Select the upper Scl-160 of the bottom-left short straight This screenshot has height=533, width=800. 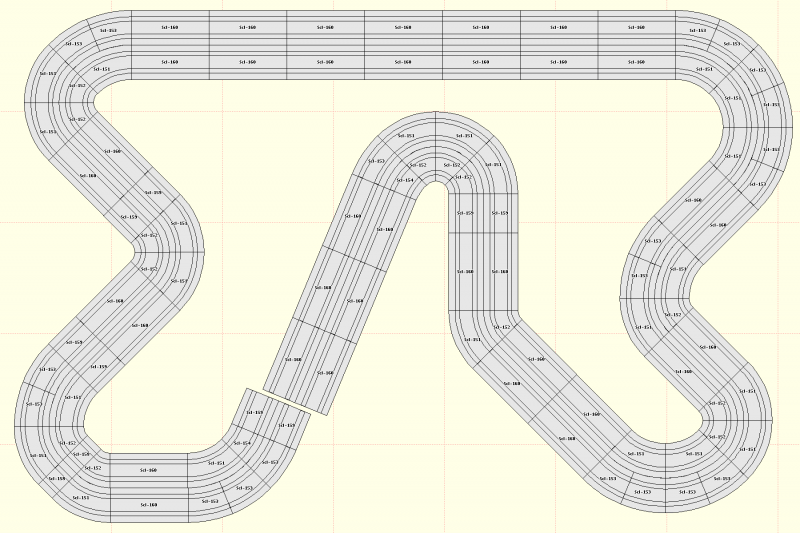click(x=148, y=469)
